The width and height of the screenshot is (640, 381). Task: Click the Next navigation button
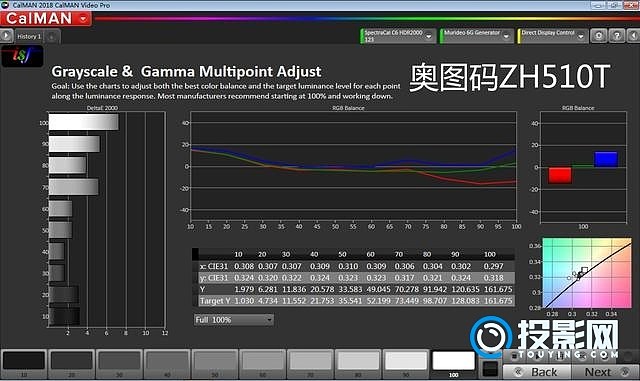pyautogui.click(x=605, y=372)
